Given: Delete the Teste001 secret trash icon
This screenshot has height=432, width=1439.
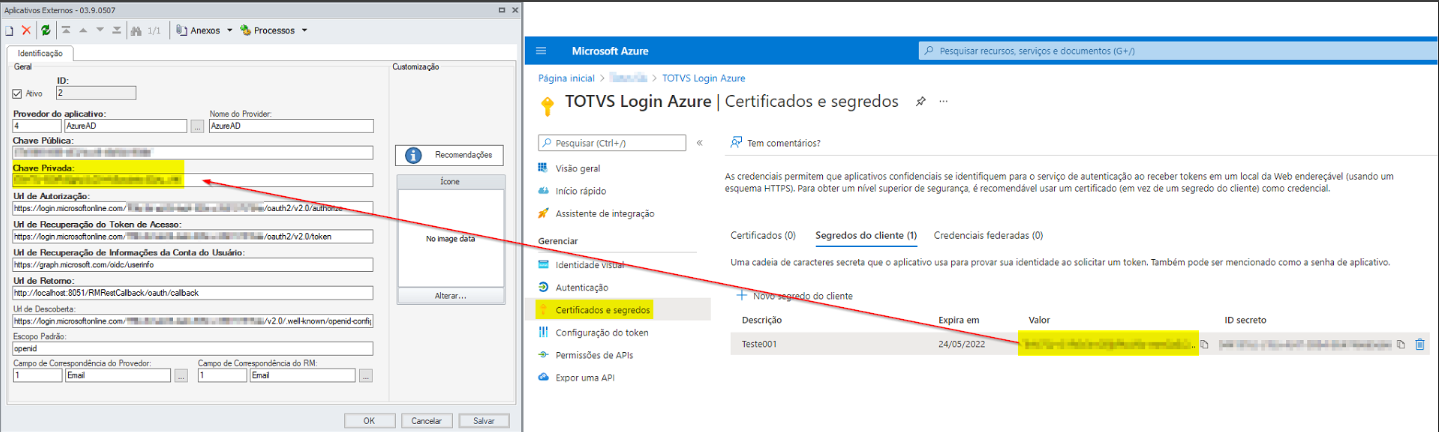Looking at the screenshot, I should [x=1420, y=344].
